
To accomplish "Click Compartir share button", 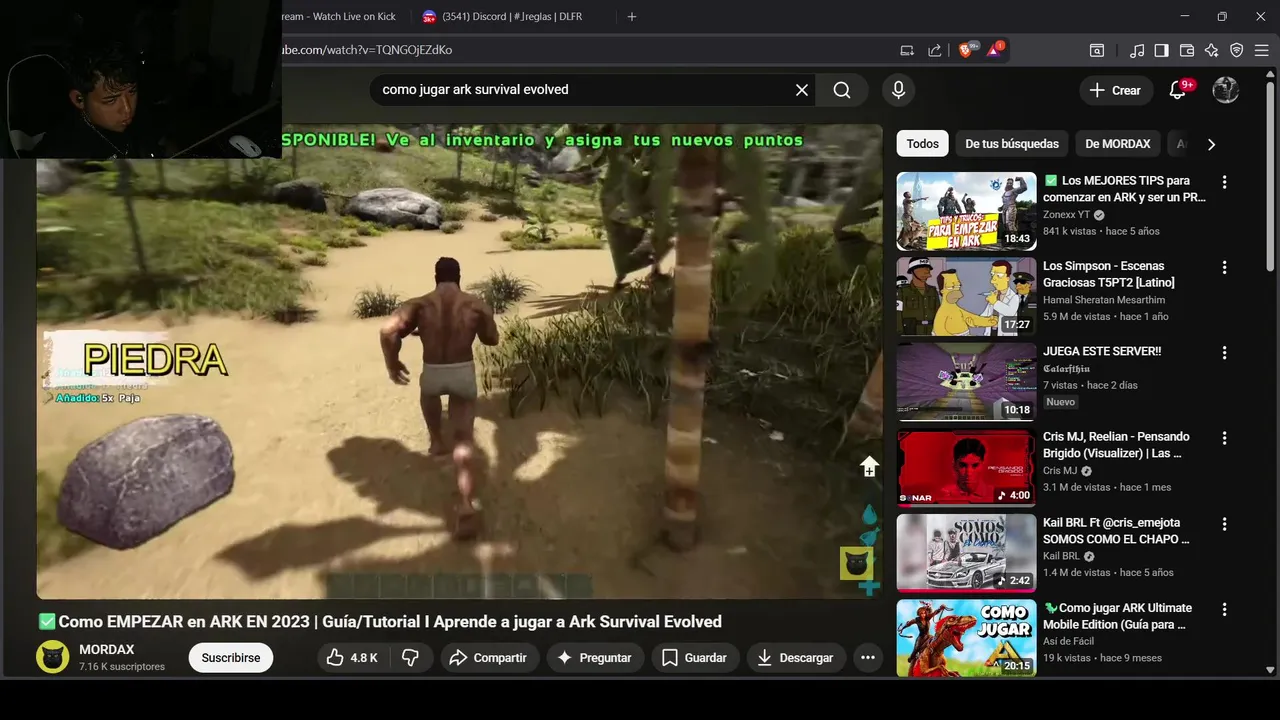I will pyautogui.click(x=488, y=657).
